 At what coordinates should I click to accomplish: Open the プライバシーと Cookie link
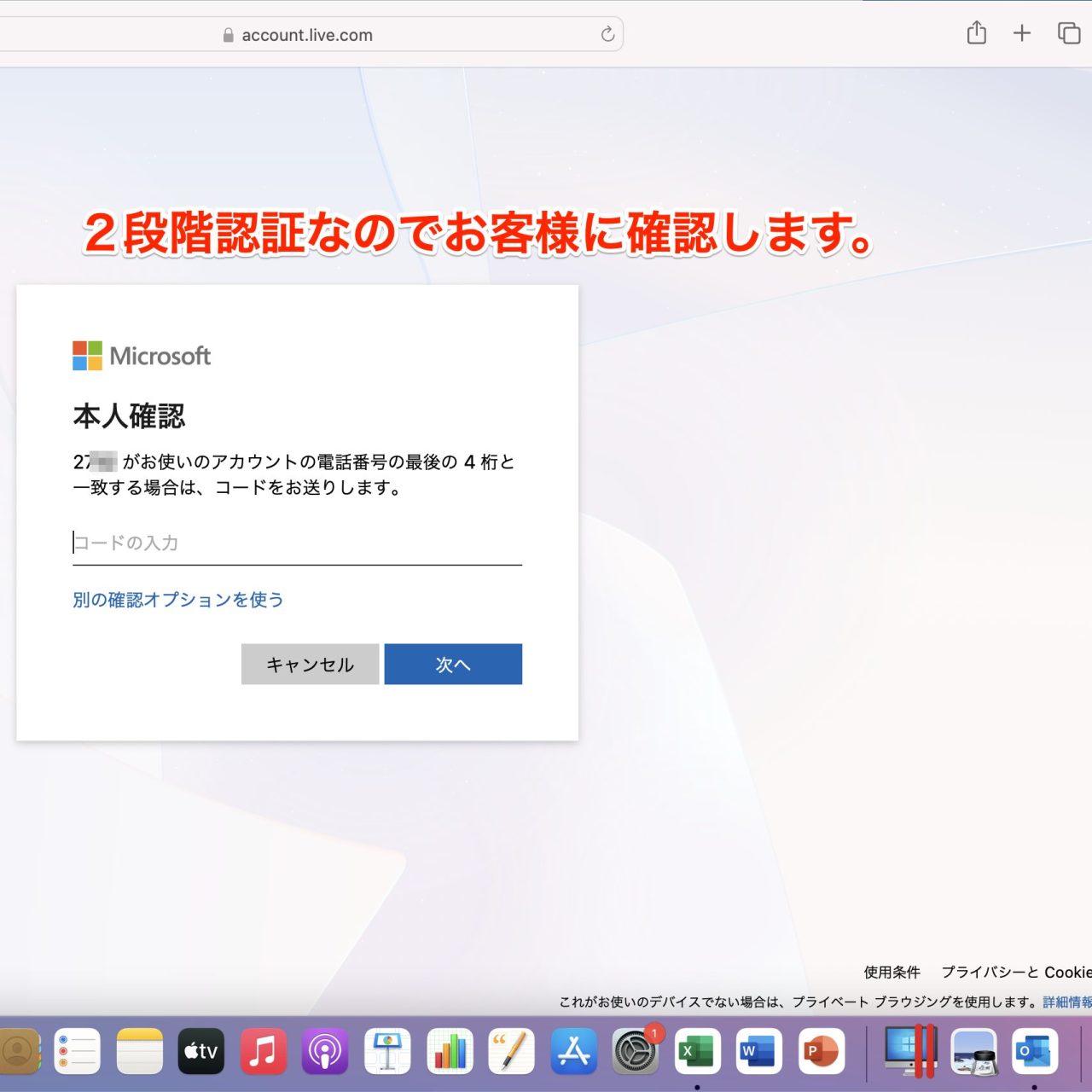(1016, 972)
